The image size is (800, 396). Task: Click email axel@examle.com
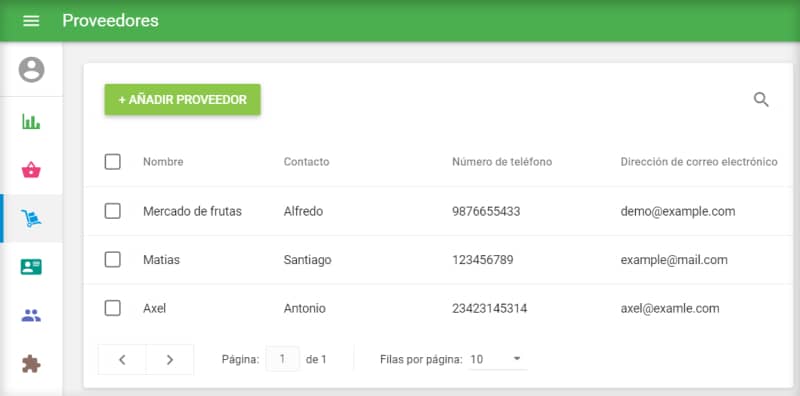pyautogui.click(x=670, y=308)
